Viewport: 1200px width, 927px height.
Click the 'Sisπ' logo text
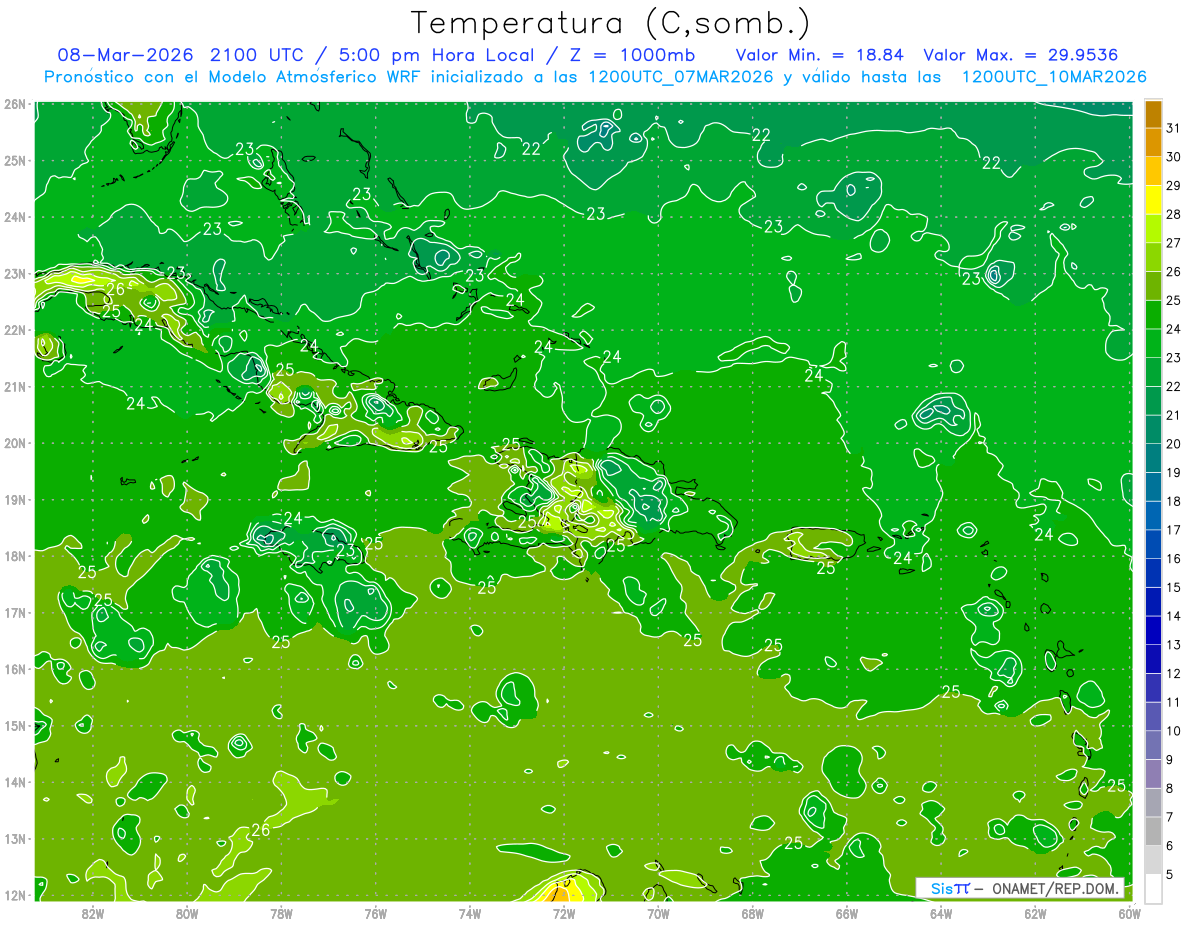tap(949, 888)
